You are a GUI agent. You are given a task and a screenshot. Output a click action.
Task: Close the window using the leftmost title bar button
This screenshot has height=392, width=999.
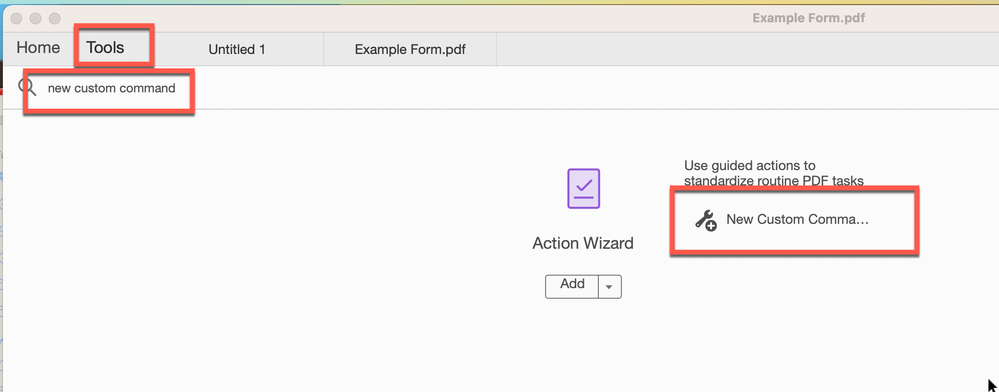[17, 18]
